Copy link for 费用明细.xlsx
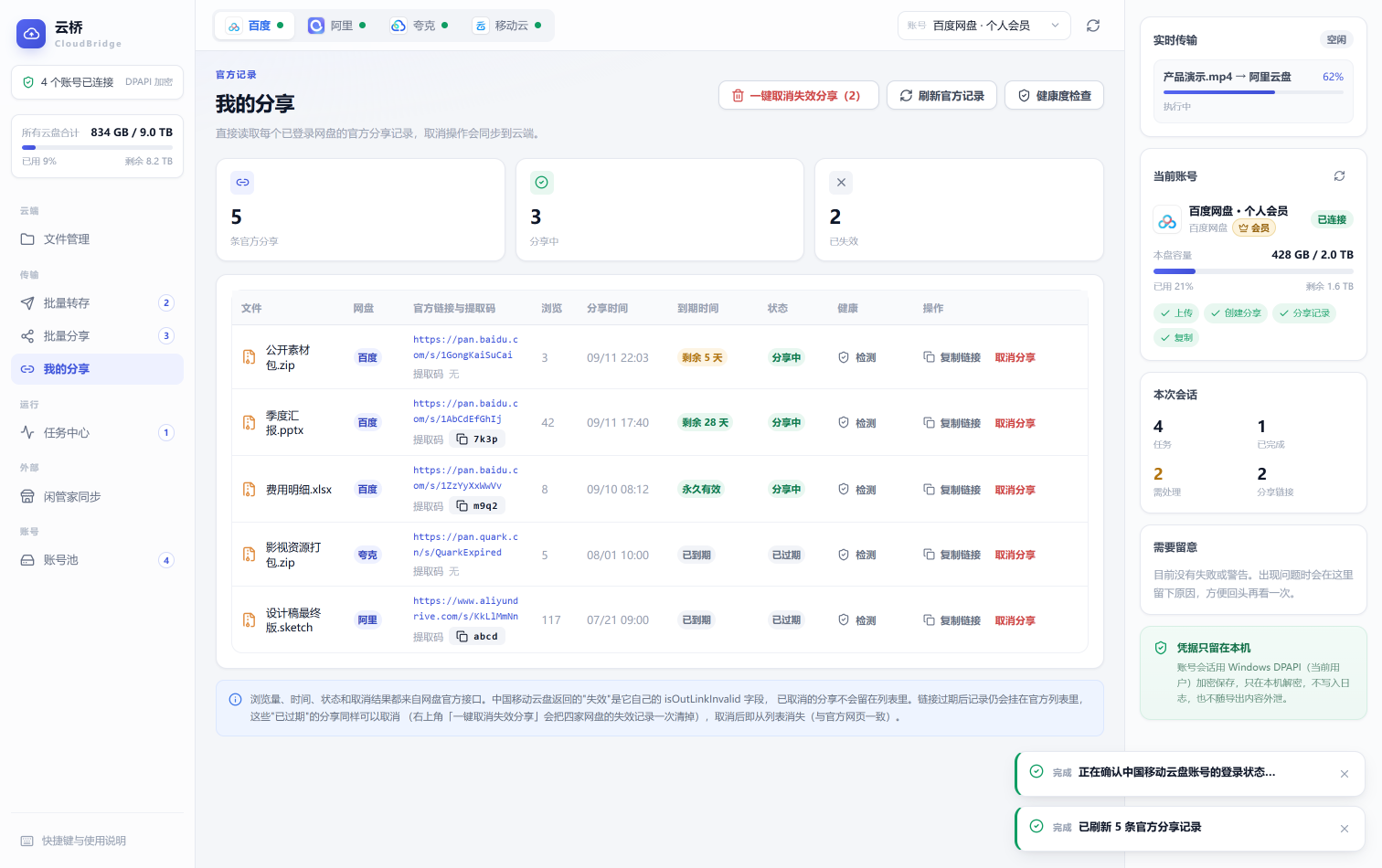 [951, 490]
